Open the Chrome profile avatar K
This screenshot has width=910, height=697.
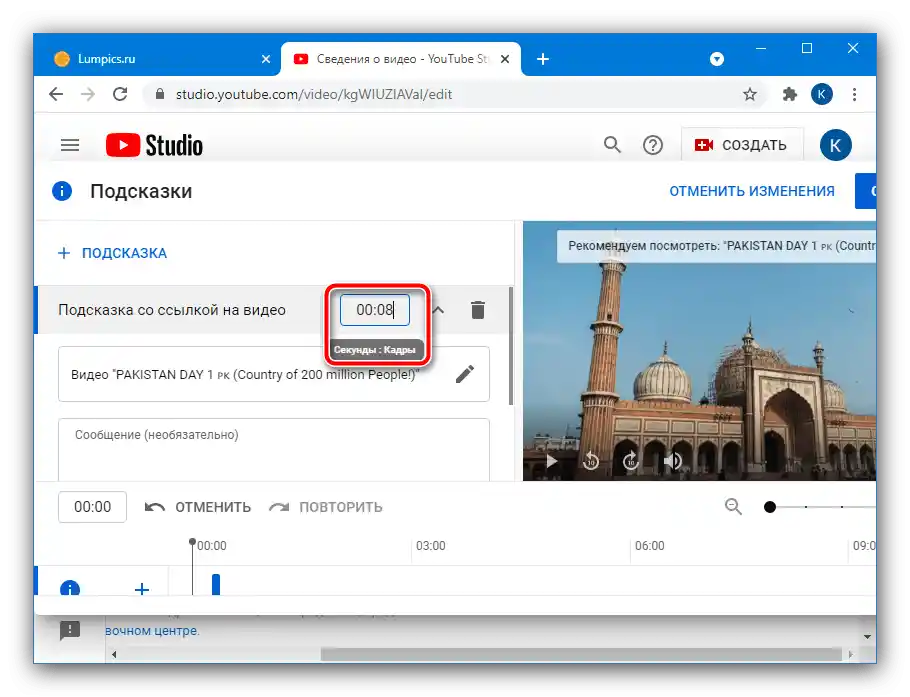(x=822, y=94)
